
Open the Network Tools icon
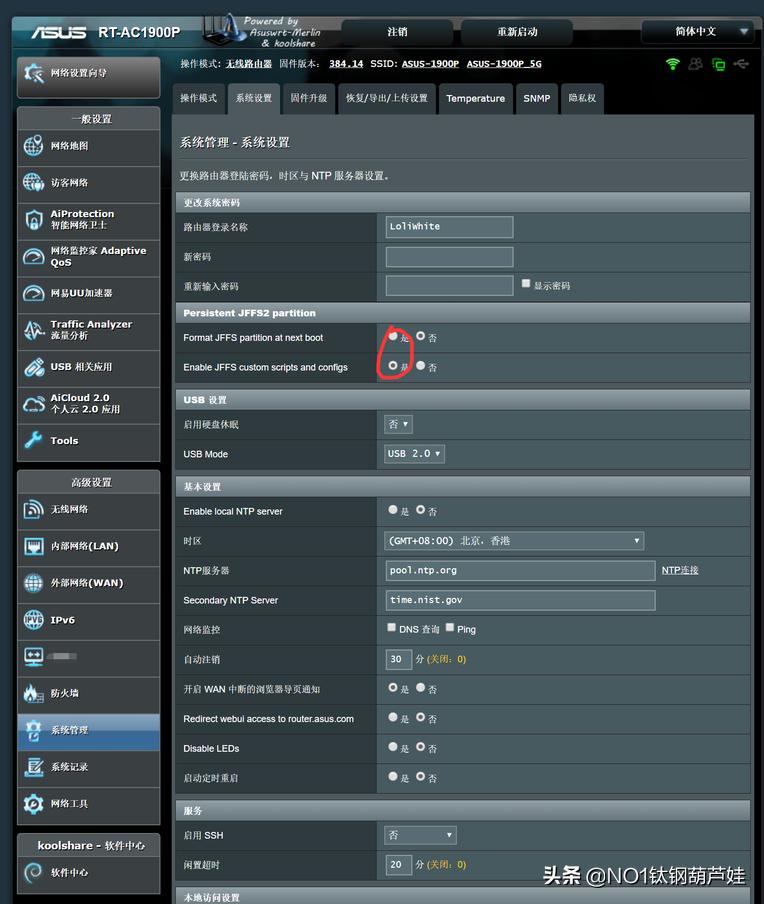click(33, 804)
